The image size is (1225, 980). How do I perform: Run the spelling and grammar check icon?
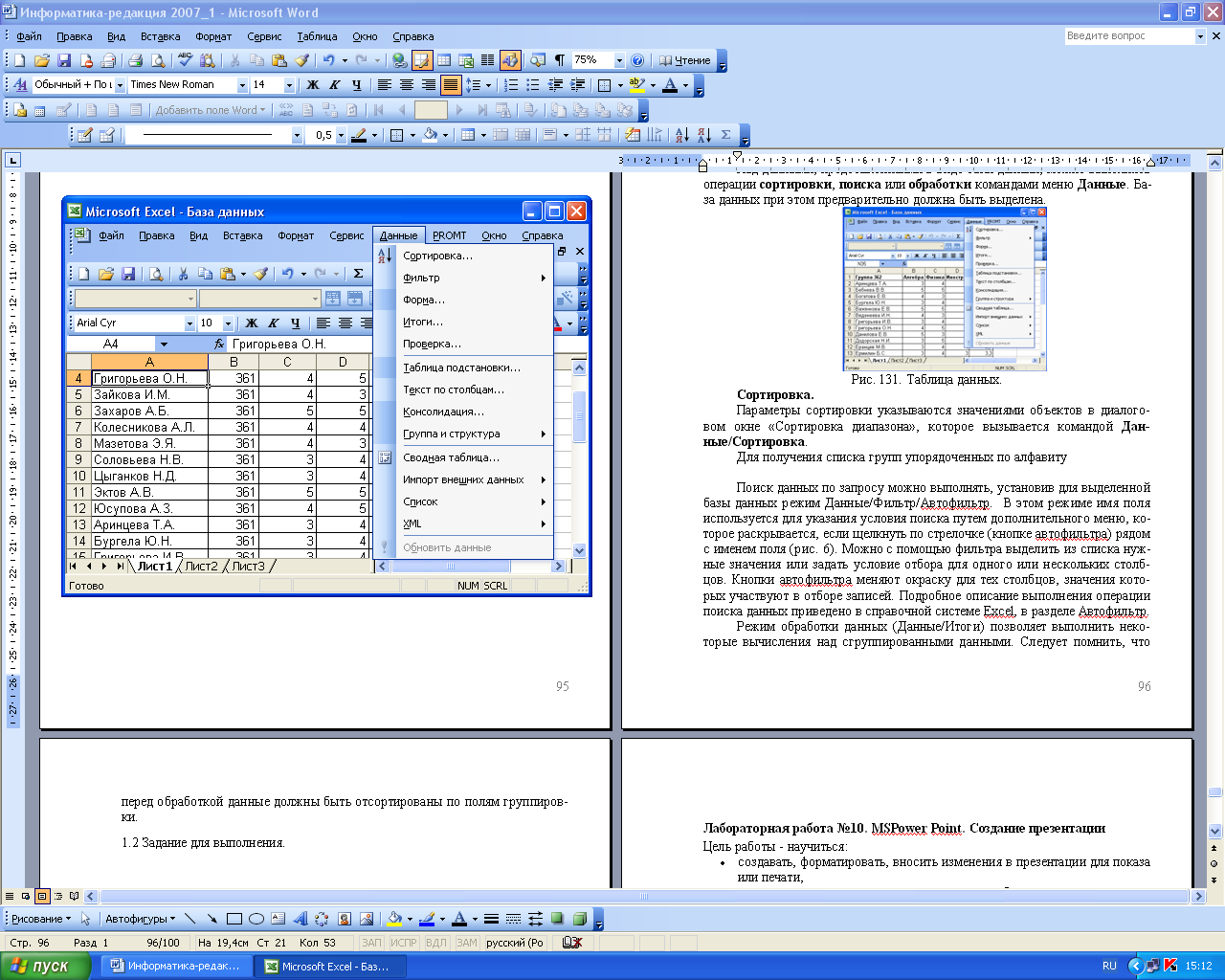tap(186, 60)
